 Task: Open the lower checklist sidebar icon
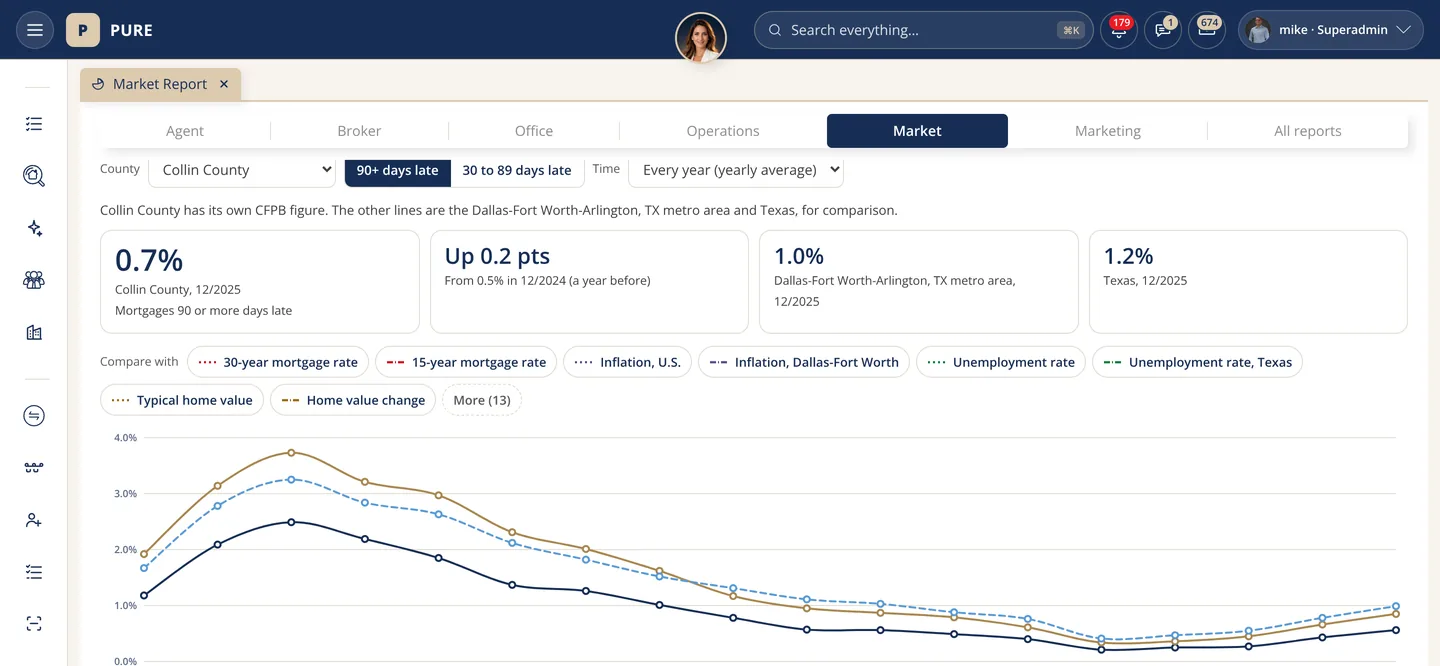pyautogui.click(x=34, y=572)
